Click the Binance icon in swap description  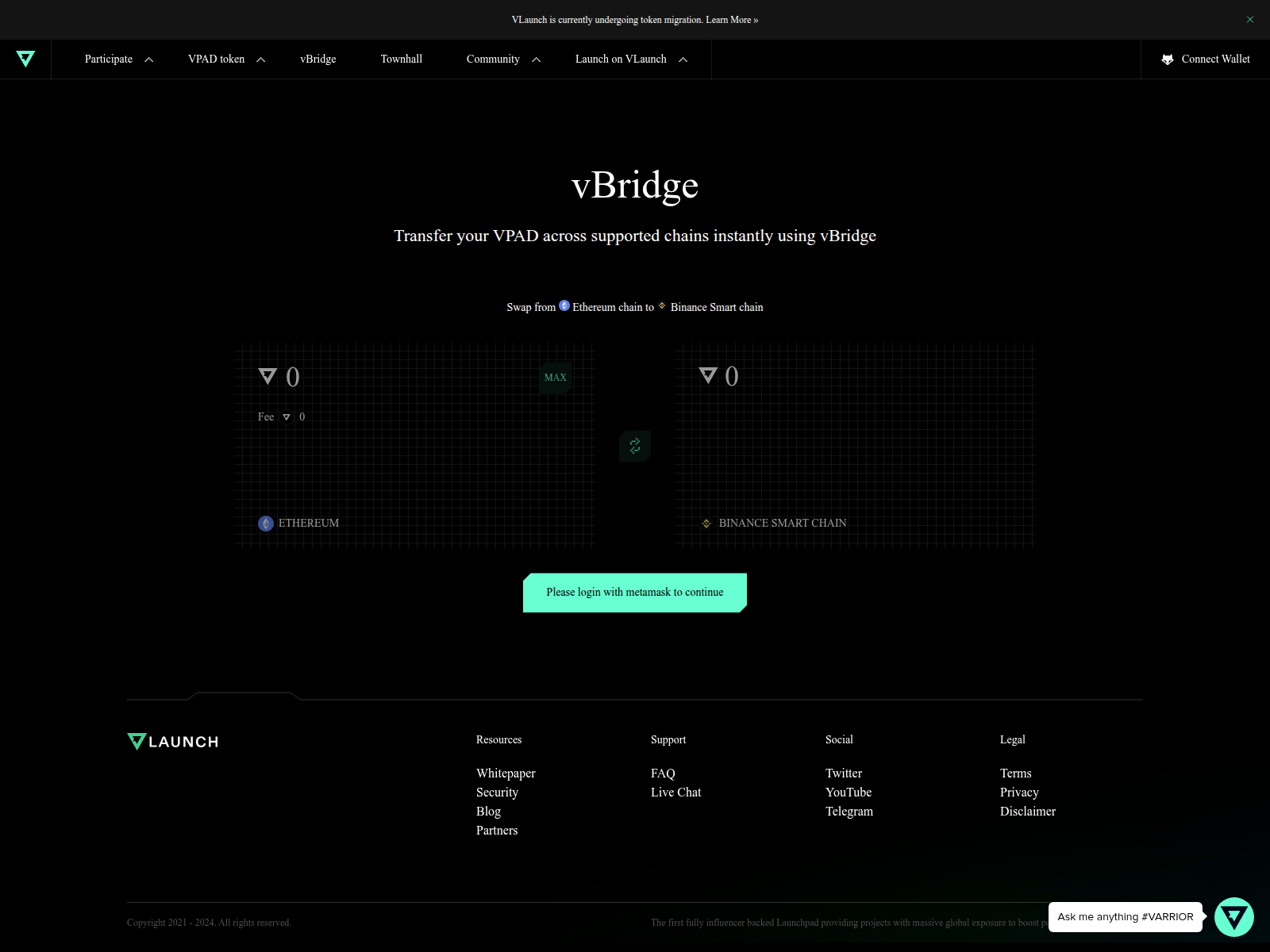pos(662,305)
